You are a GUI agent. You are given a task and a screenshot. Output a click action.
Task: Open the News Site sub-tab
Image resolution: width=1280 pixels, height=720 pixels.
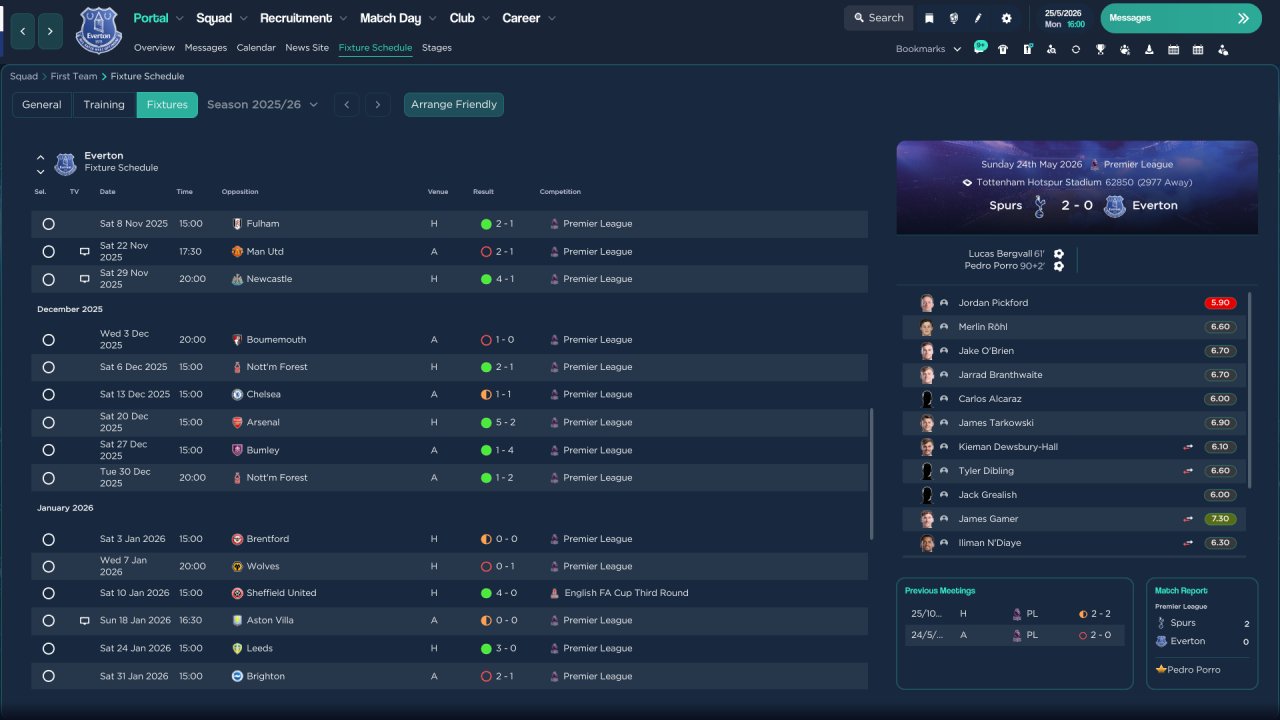[307, 48]
